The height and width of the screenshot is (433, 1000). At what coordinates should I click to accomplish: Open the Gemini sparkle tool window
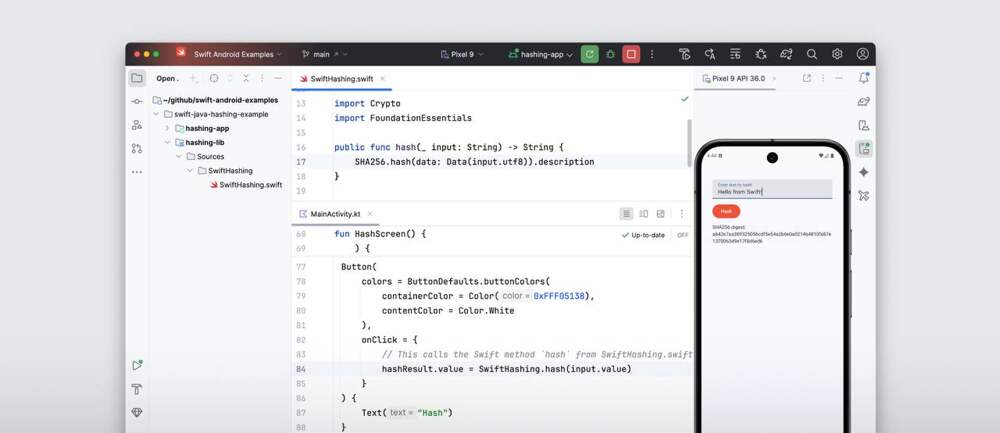click(x=864, y=172)
